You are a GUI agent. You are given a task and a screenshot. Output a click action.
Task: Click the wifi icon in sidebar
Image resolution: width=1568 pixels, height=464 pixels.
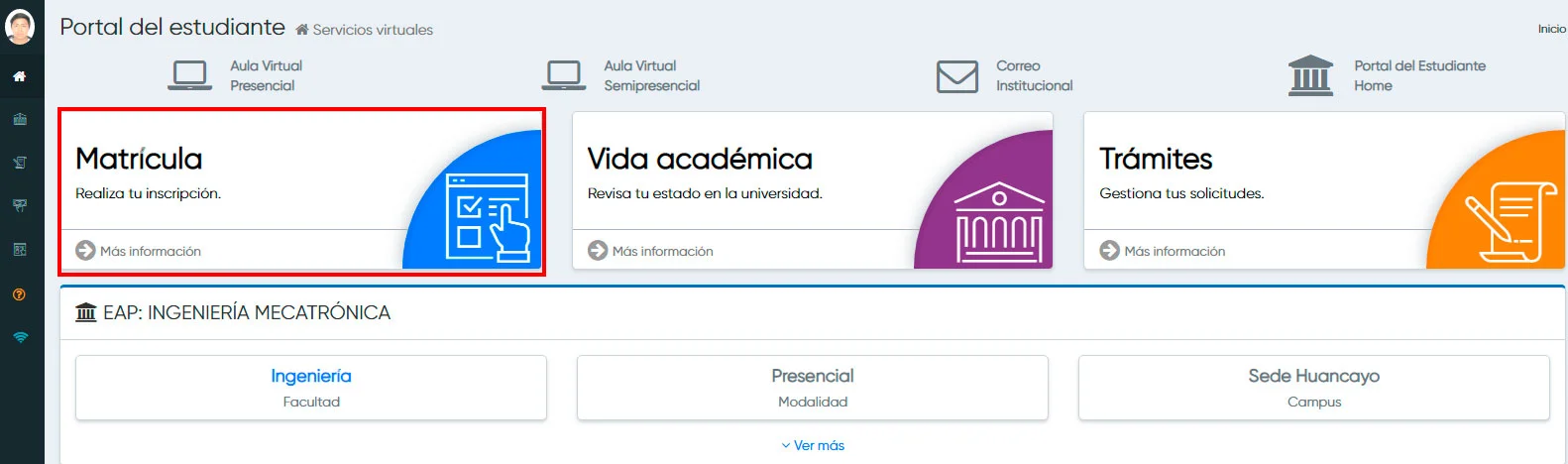pos(20,338)
